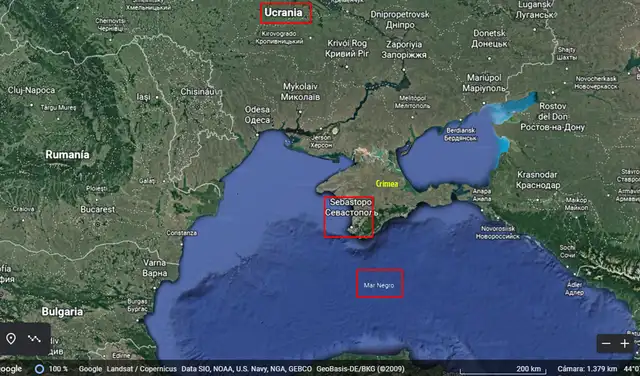Viewport: 640px width, 376px height.
Task: Click the Edirne city label
Action: coord(121,356)
